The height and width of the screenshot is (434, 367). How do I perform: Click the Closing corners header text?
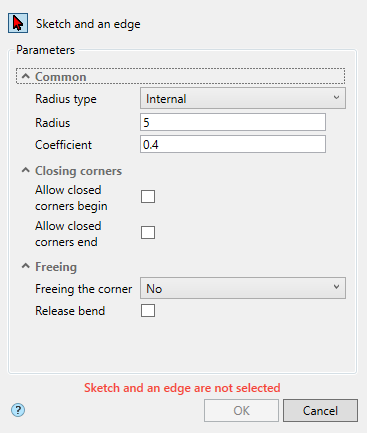coord(78,171)
